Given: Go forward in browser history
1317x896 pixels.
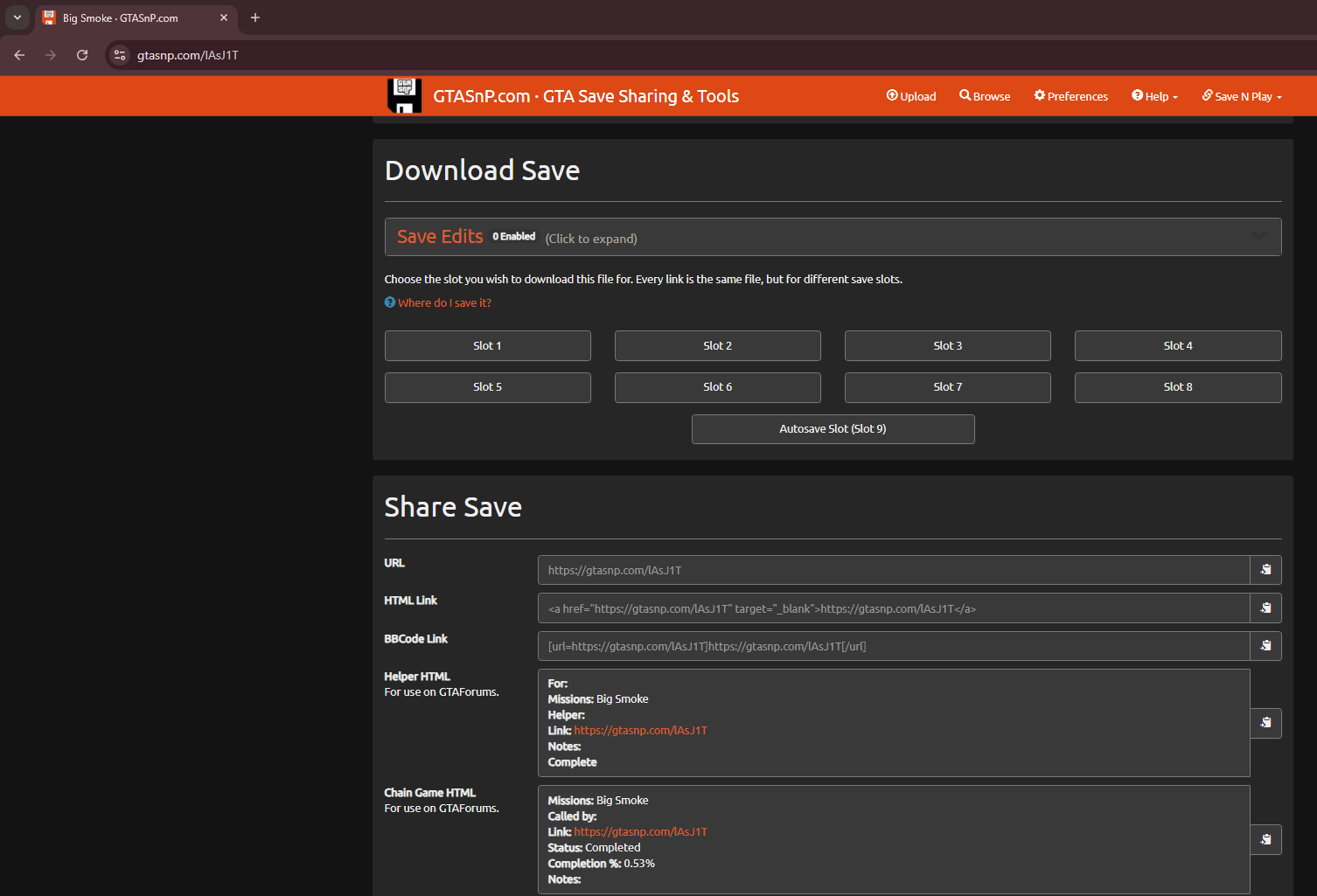Looking at the screenshot, I should click(51, 55).
